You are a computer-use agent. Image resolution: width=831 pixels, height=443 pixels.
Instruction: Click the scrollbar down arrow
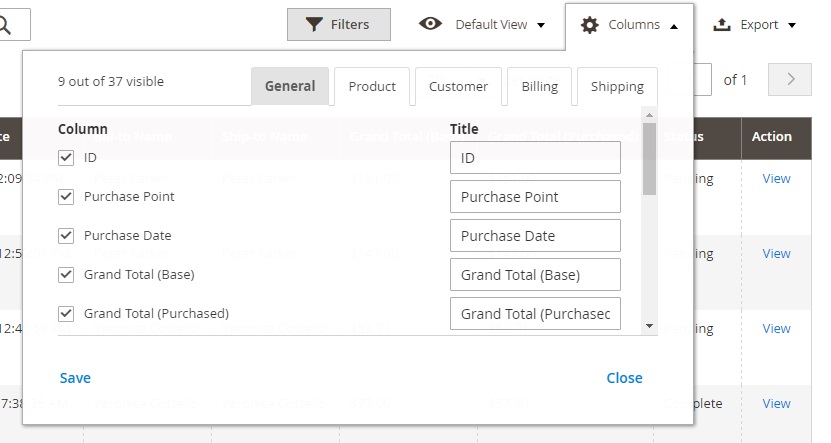pyautogui.click(x=650, y=326)
